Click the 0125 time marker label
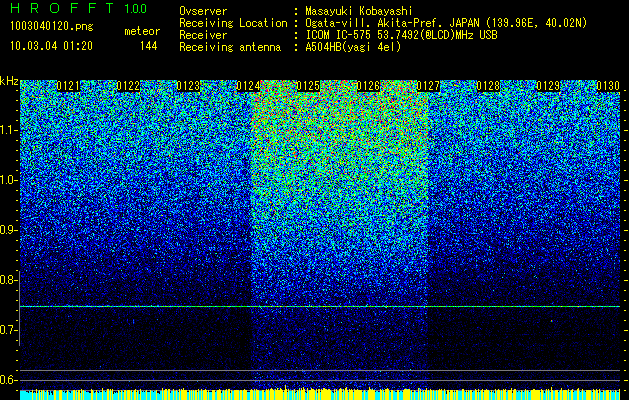Viewport: 629px width, 400px height. pos(308,86)
